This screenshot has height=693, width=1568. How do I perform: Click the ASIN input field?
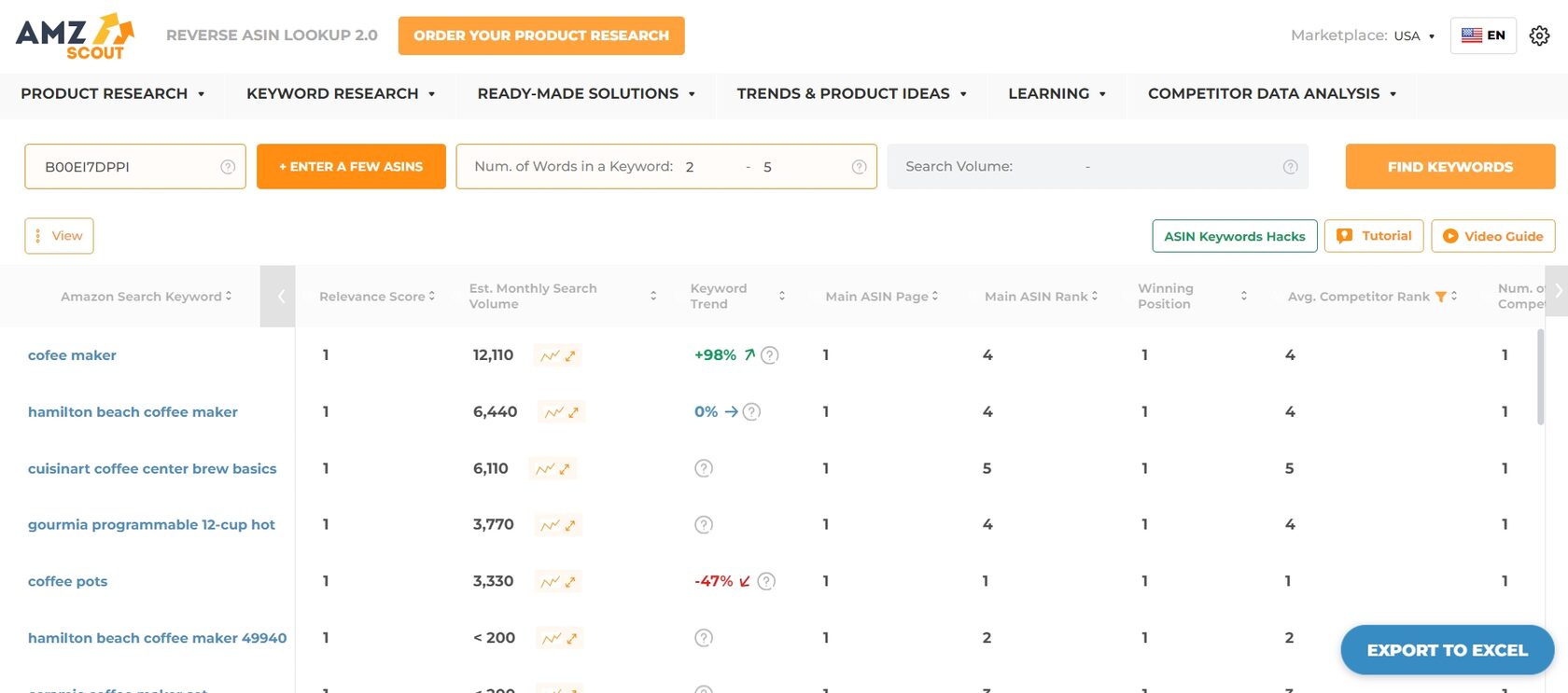[x=135, y=167]
